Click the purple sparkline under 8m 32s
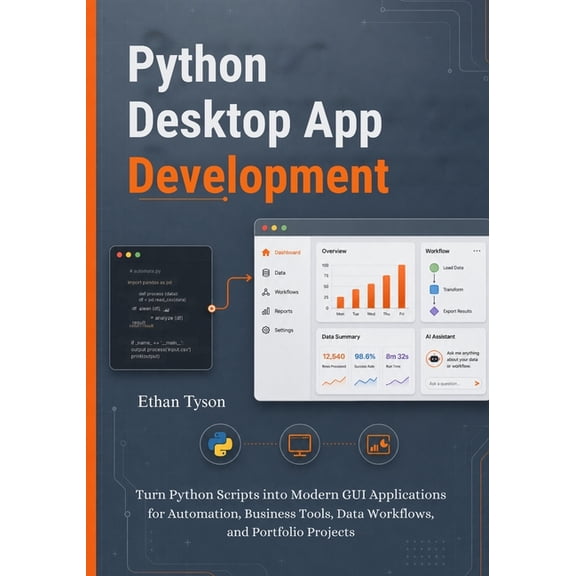576x576 pixels. point(397,381)
